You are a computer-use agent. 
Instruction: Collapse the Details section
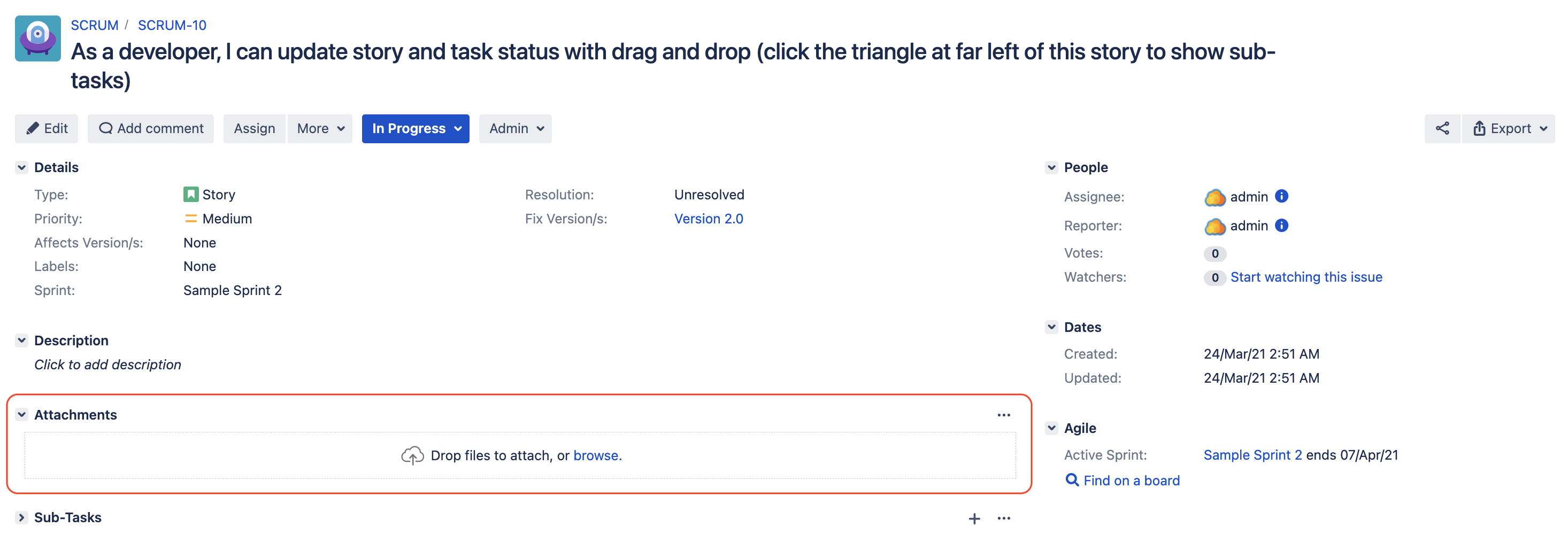click(22, 167)
